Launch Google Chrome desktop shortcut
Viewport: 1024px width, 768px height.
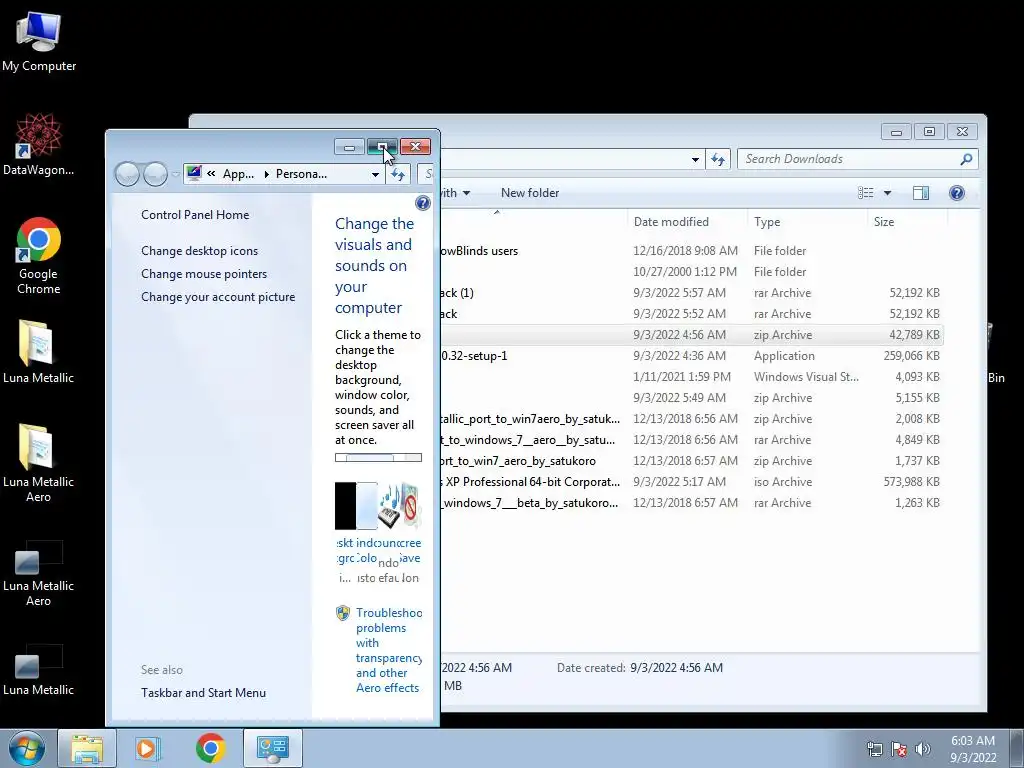[x=39, y=255]
